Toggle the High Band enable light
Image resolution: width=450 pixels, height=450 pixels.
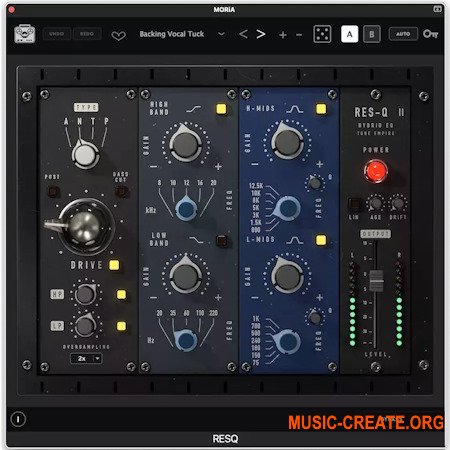tap(221, 109)
